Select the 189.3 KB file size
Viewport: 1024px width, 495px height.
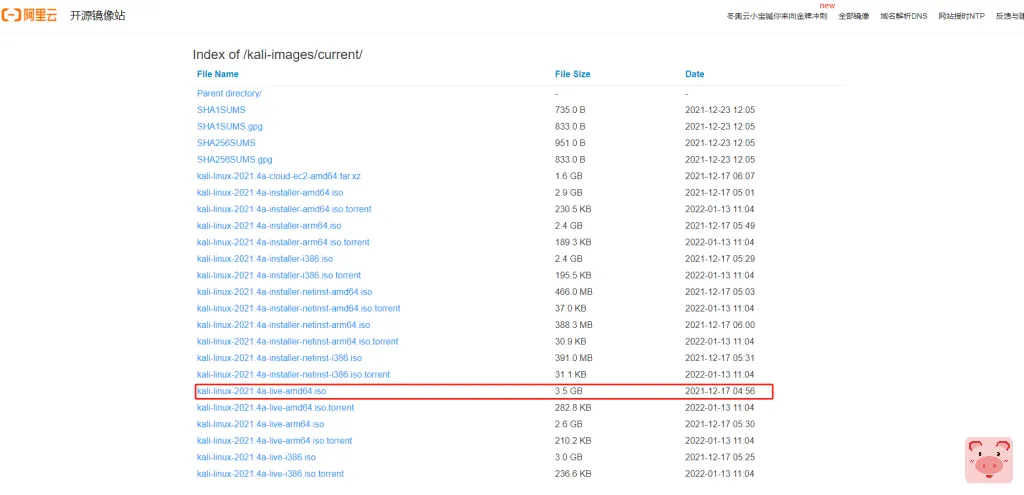pyautogui.click(x=573, y=242)
